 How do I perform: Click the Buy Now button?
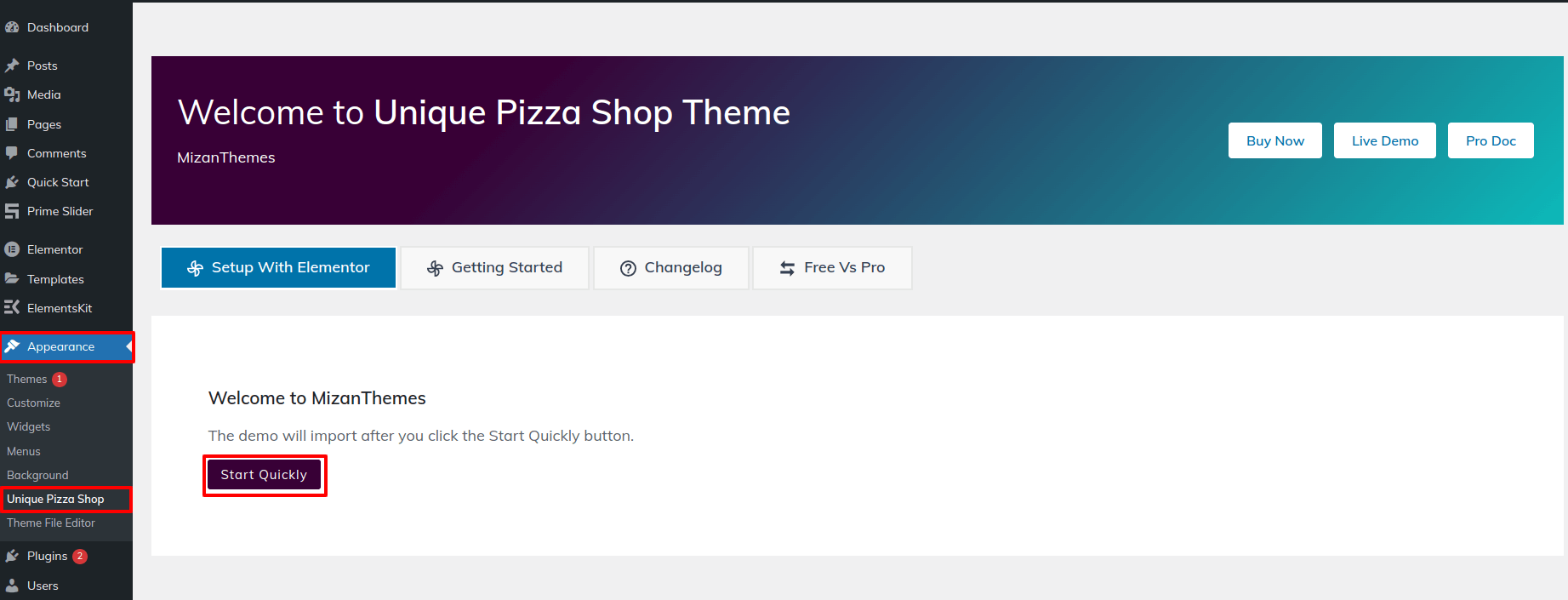point(1274,140)
